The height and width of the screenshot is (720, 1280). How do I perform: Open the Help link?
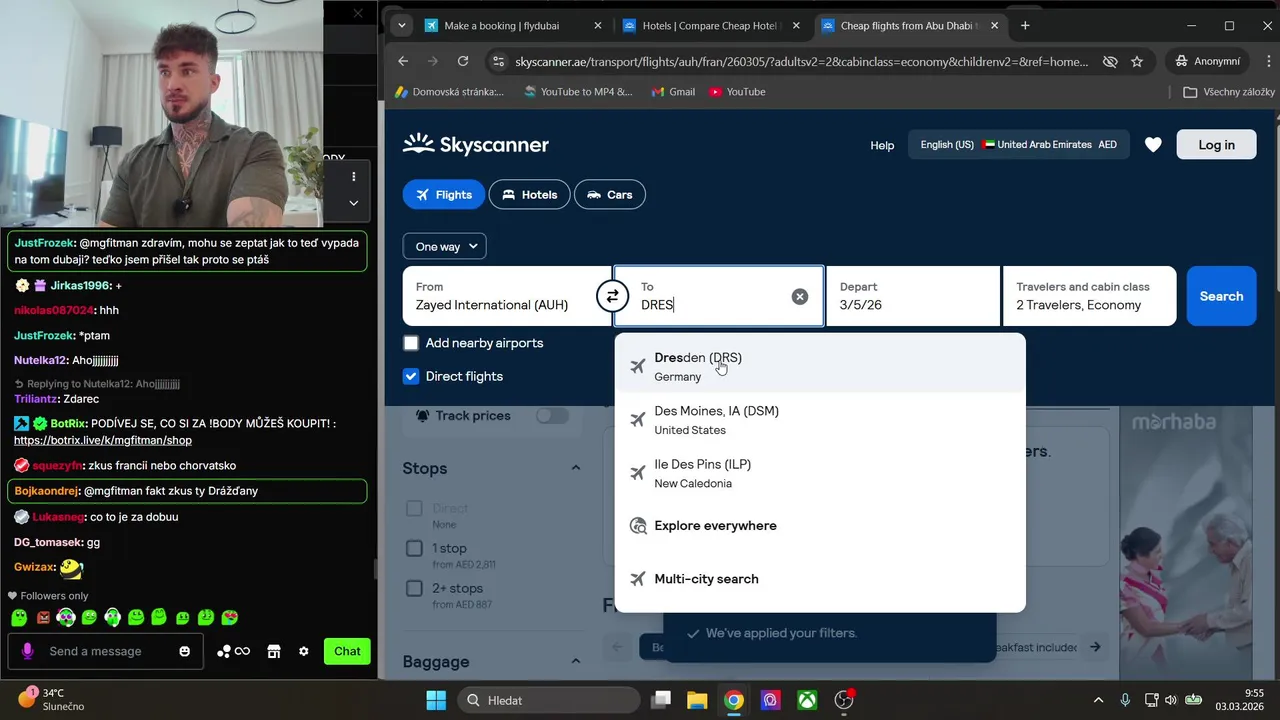pyautogui.click(x=882, y=145)
